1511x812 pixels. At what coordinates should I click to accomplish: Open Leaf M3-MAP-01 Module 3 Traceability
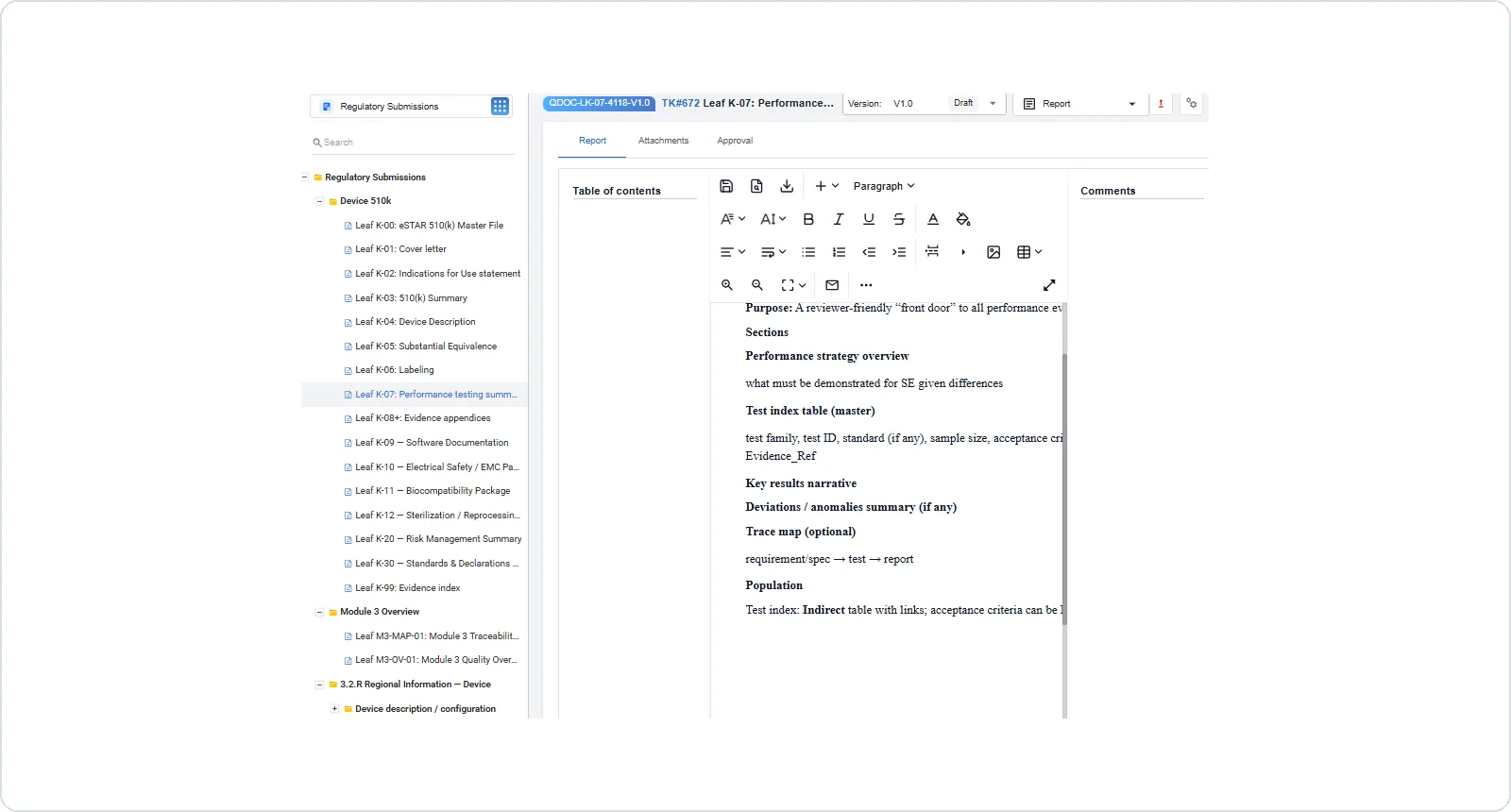click(436, 636)
